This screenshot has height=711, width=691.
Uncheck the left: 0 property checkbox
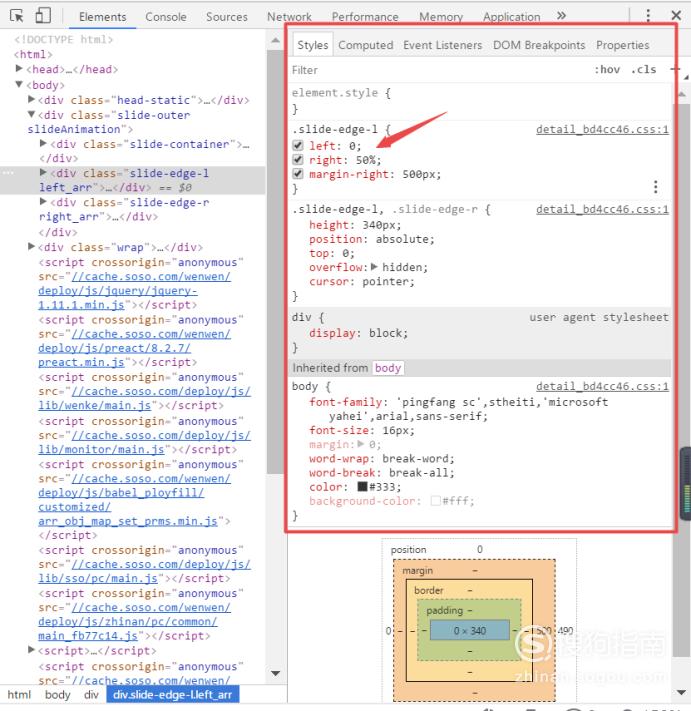tap(297, 146)
